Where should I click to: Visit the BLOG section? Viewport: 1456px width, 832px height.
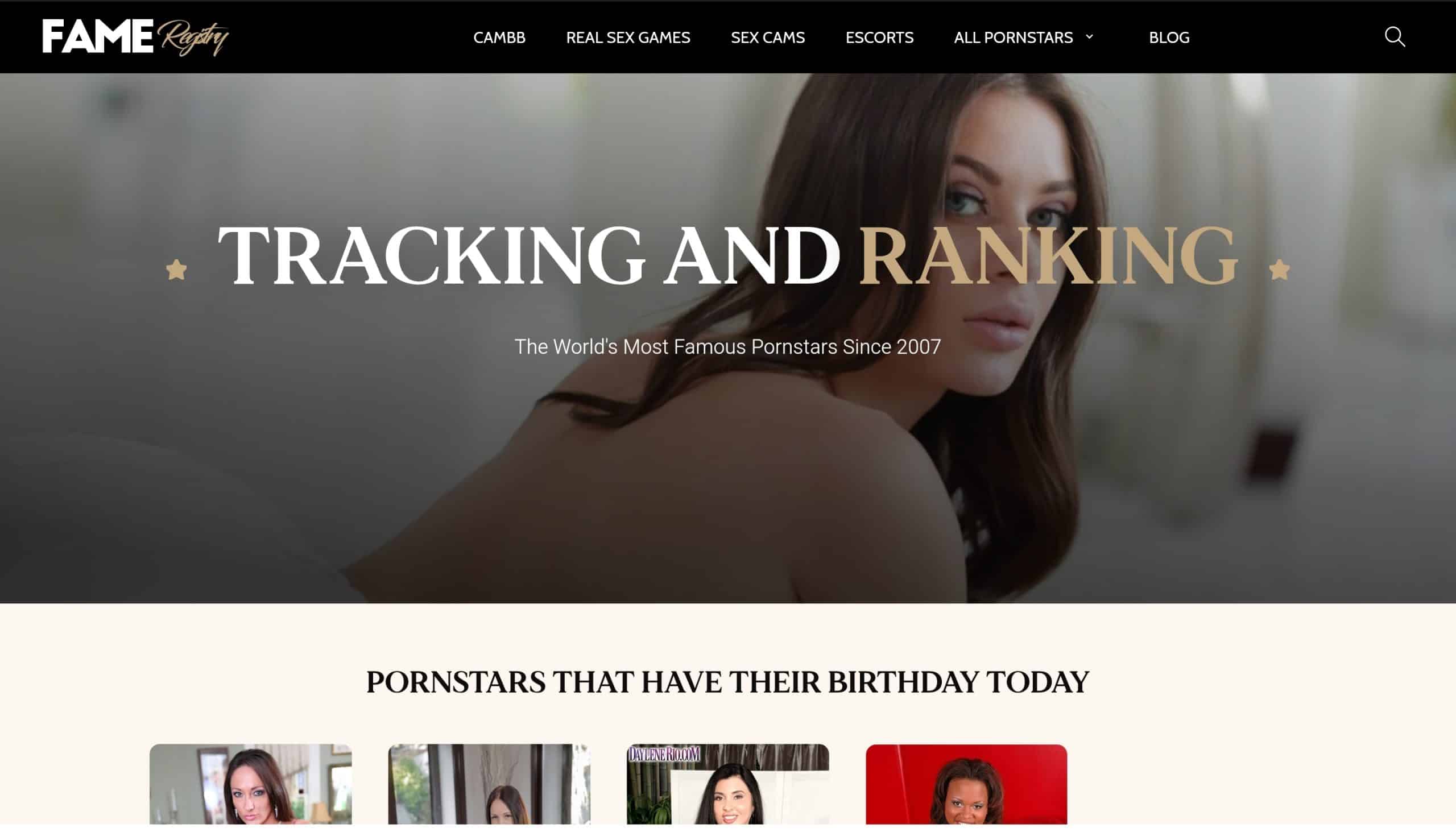click(x=1169, y=38)
